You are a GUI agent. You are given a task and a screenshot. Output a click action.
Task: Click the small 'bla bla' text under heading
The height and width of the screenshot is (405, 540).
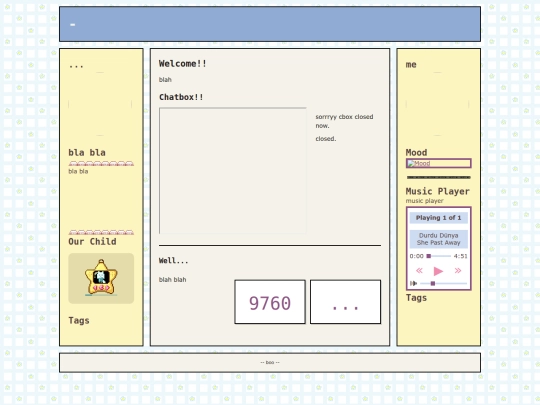[x=78, y=171]
